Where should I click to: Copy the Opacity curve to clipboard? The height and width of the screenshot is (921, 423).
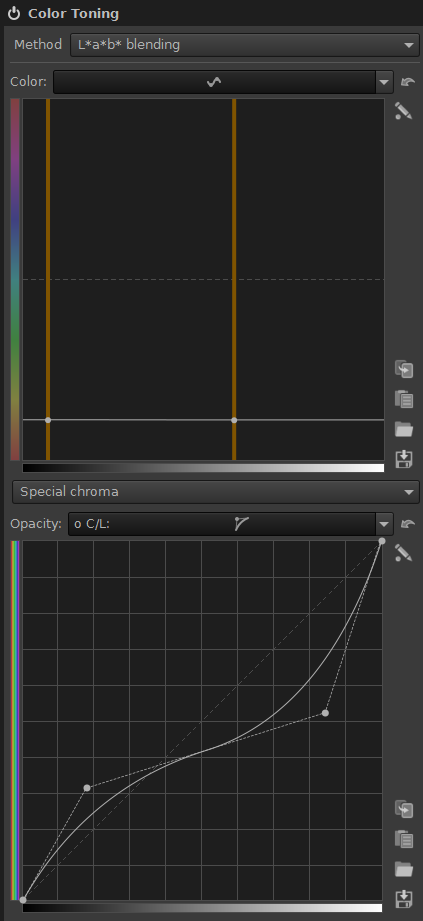point(404,809)
